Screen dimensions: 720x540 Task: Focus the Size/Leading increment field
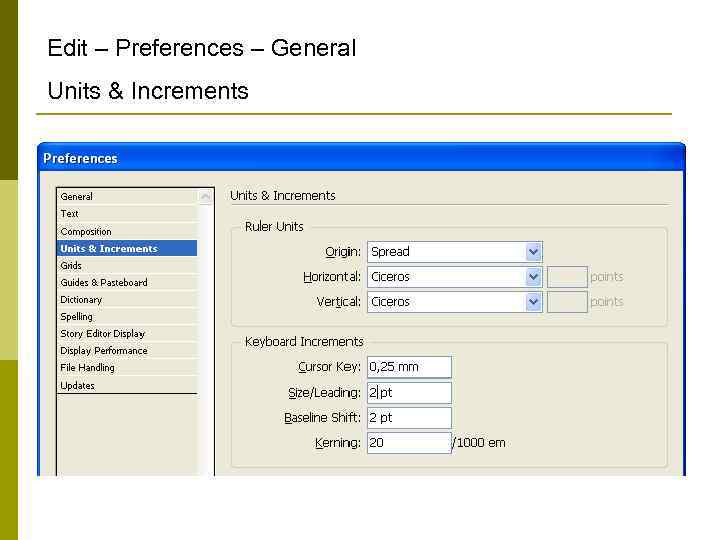coord(409,393)
